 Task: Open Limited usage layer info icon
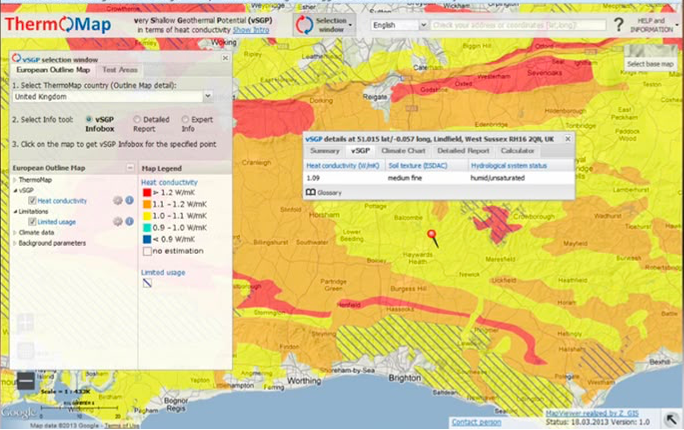[130, 221]
